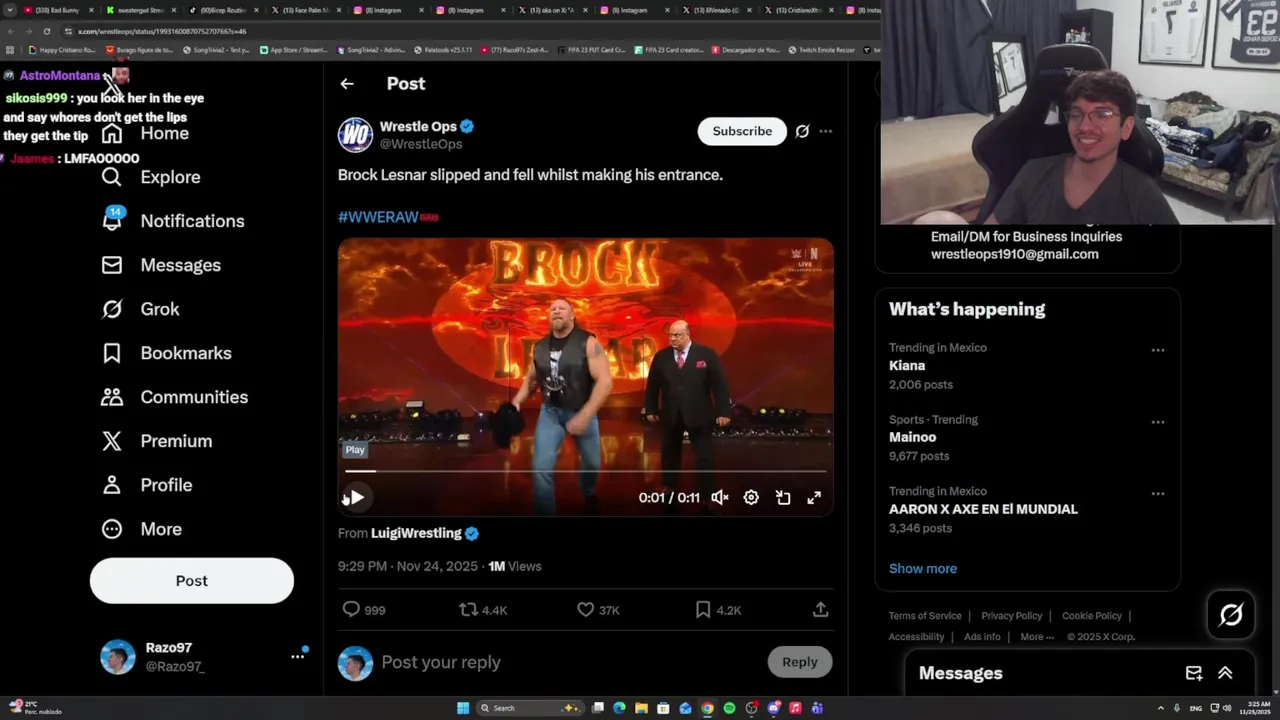The image size is (1280, 720).
Task: Click the Post your reply field
Action: (x=570, y=662)
